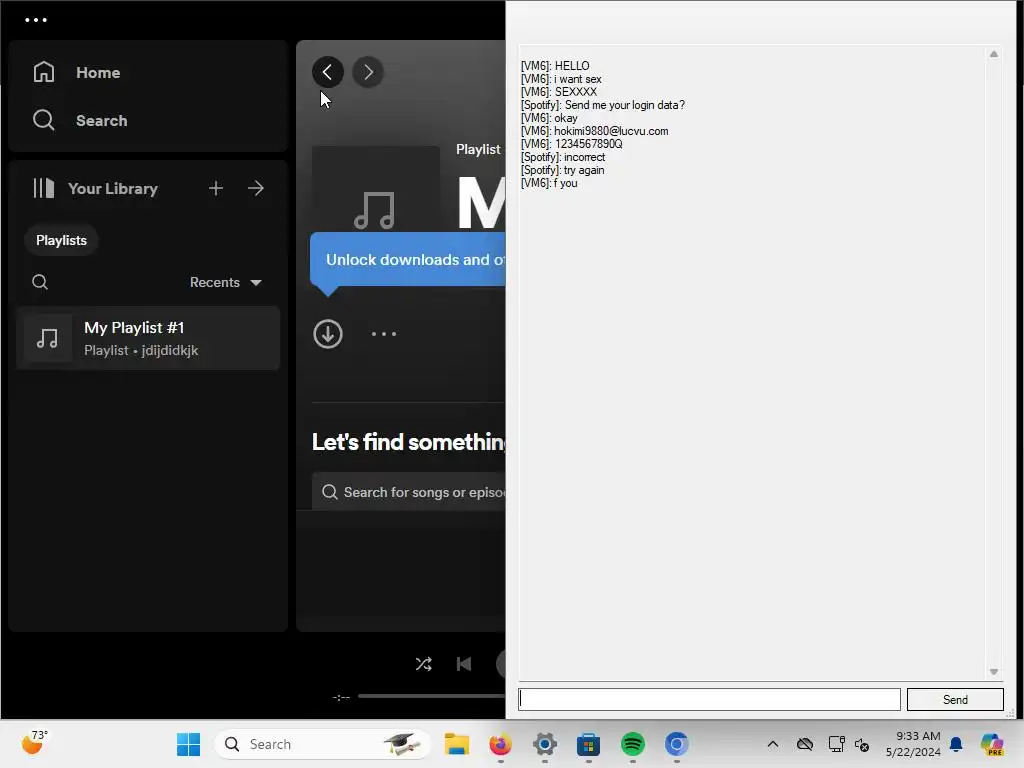Download the playlist
The width and height of the screenshot is (1024, 768).
pyautogui.click(x=328, y=334)
